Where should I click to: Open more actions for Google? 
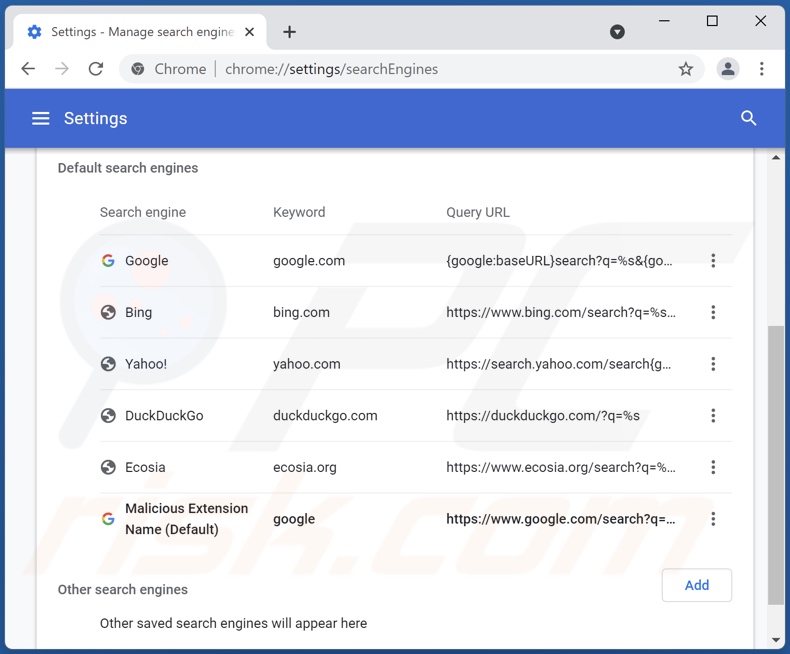[x=713, y=260]
